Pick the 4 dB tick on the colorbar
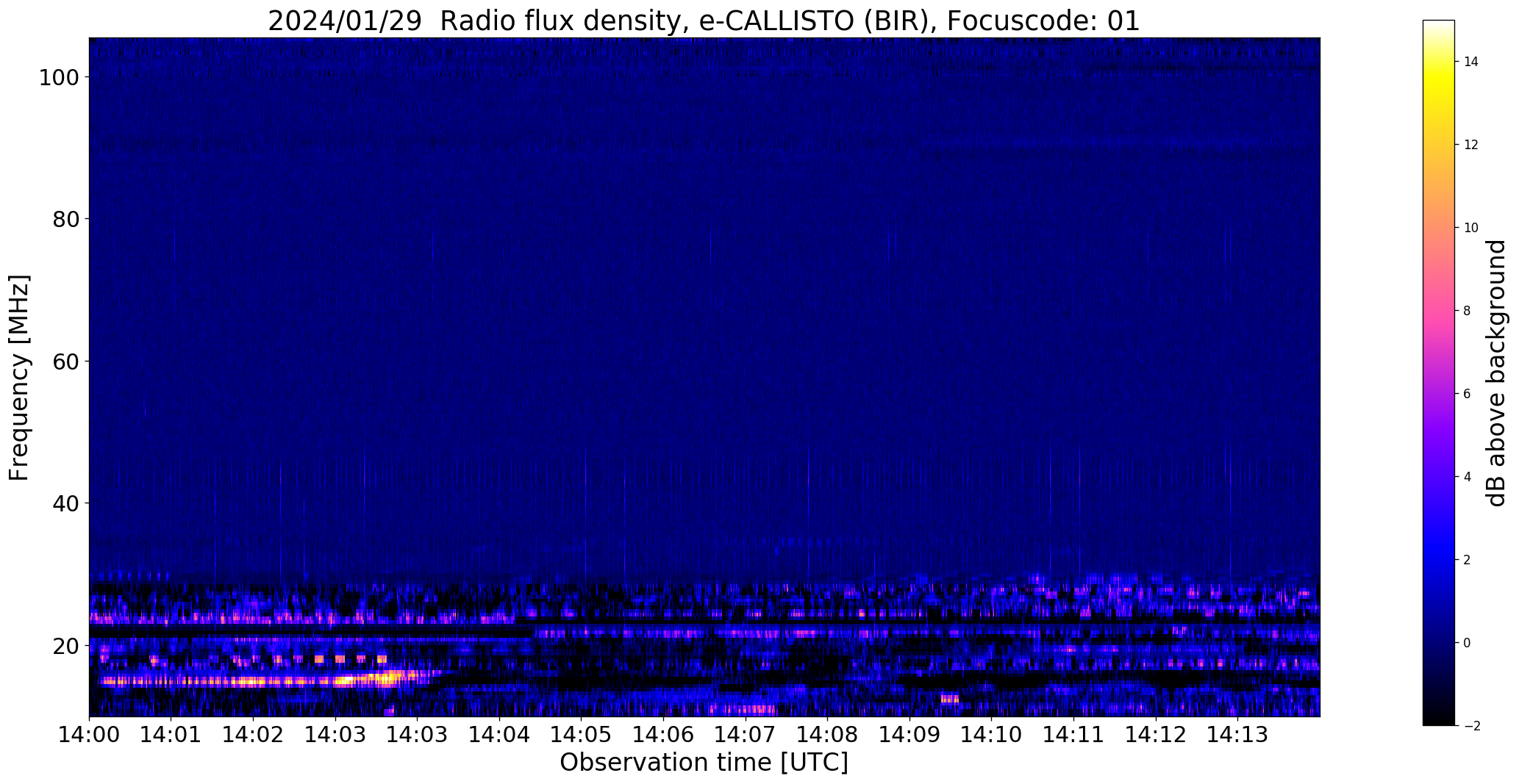 pos(1467,477)
